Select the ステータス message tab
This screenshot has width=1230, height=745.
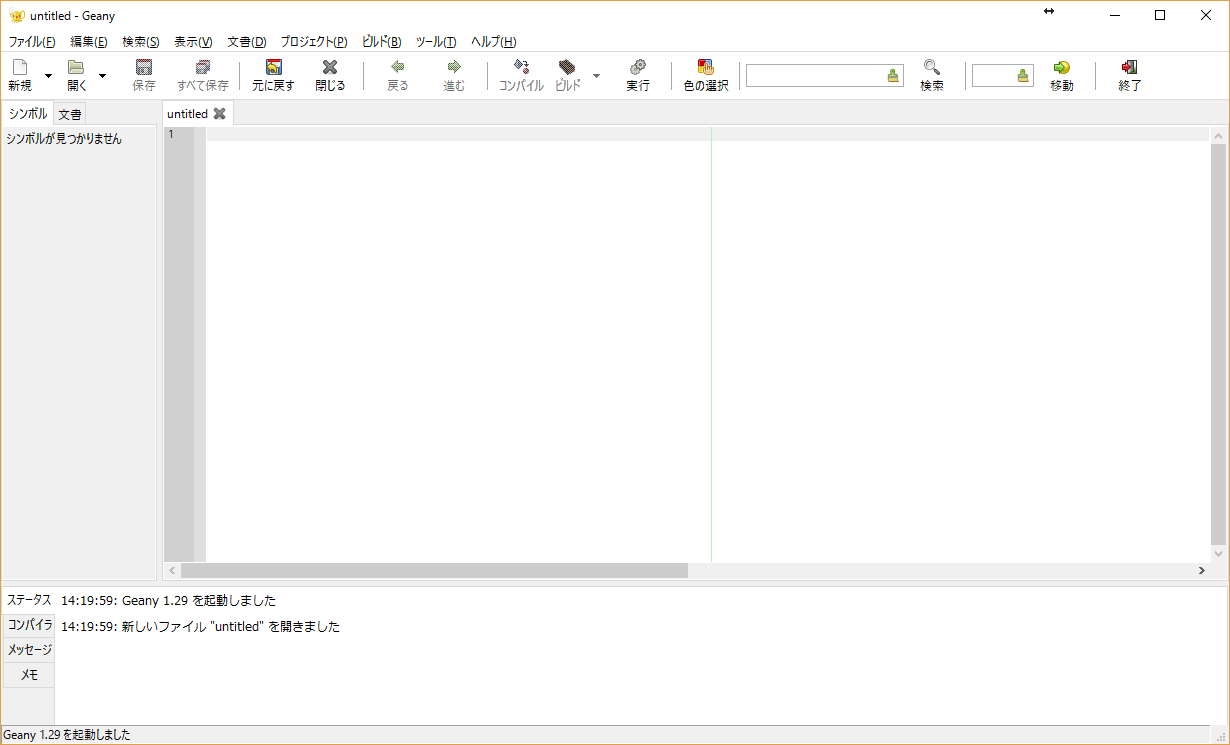coord(29,600)
